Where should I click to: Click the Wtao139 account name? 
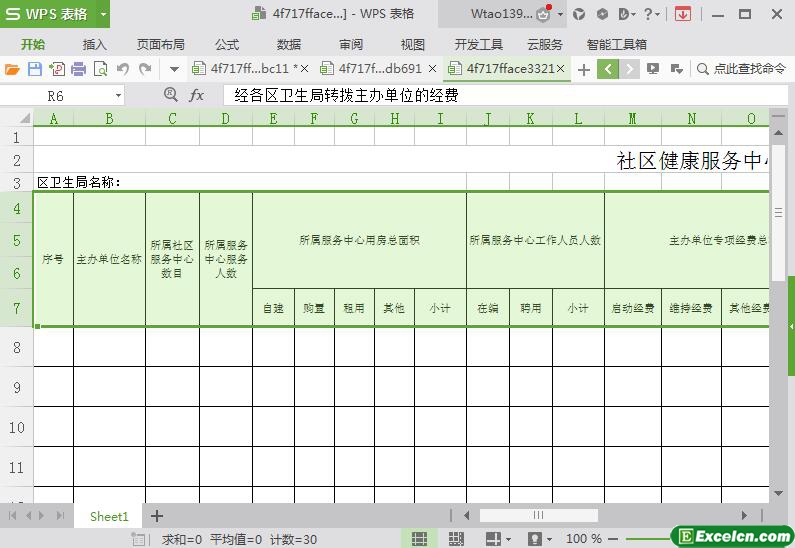[x=501, y=14]
